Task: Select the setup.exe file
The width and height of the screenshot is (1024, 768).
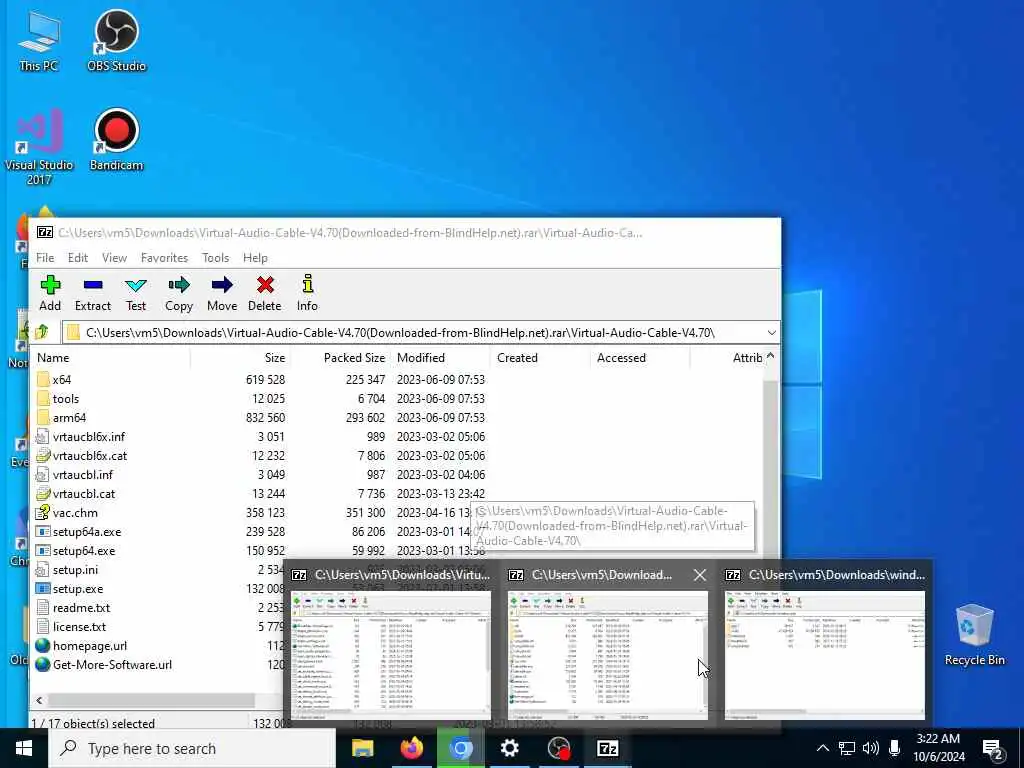Action: 78,588
